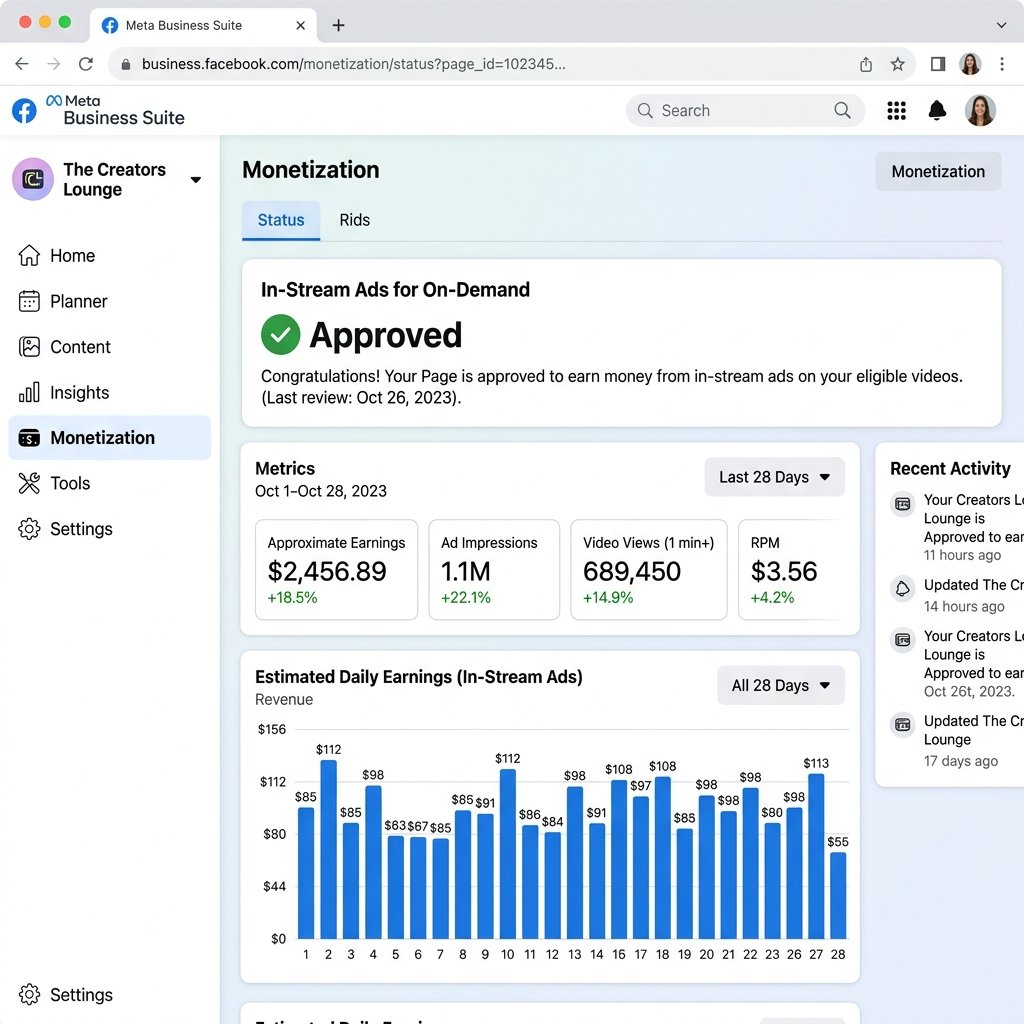Viewport: 1024px width, 1024px height.
Task: Click the browser back arrow
Action: tap(22, 63)
